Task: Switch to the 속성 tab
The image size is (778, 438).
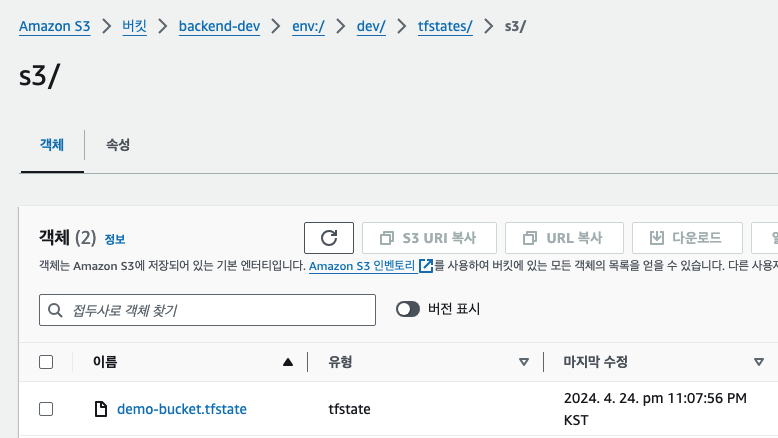Action: pyautogui.click(x=118, y=145)
